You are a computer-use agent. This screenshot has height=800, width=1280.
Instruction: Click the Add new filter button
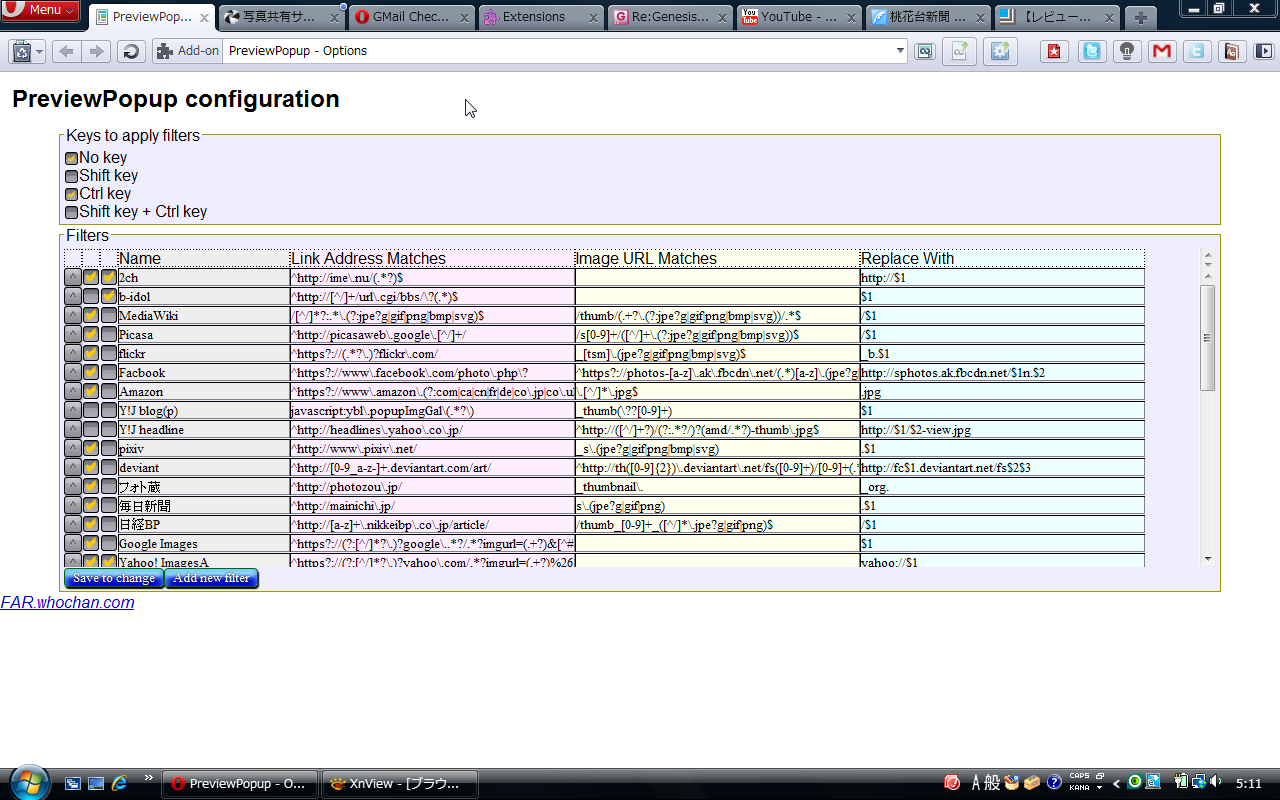tap(211, 578)
